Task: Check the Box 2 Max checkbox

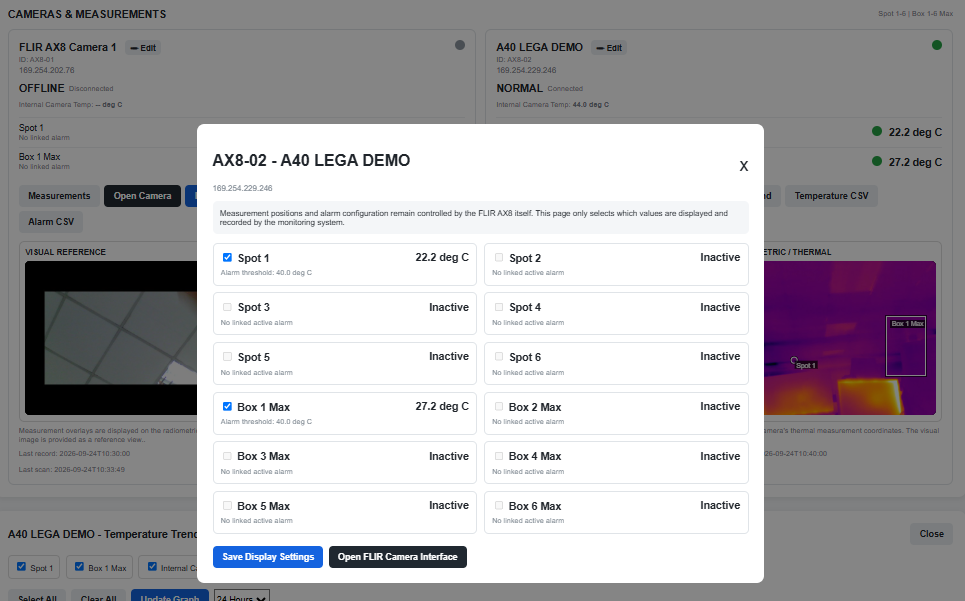Action: click(499, 407)
